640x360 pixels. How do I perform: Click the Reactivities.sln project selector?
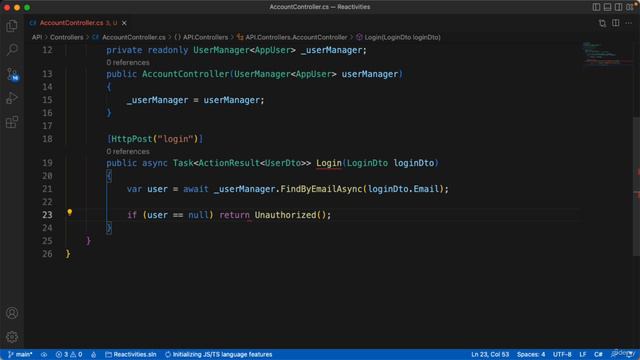tap(131, 354)
